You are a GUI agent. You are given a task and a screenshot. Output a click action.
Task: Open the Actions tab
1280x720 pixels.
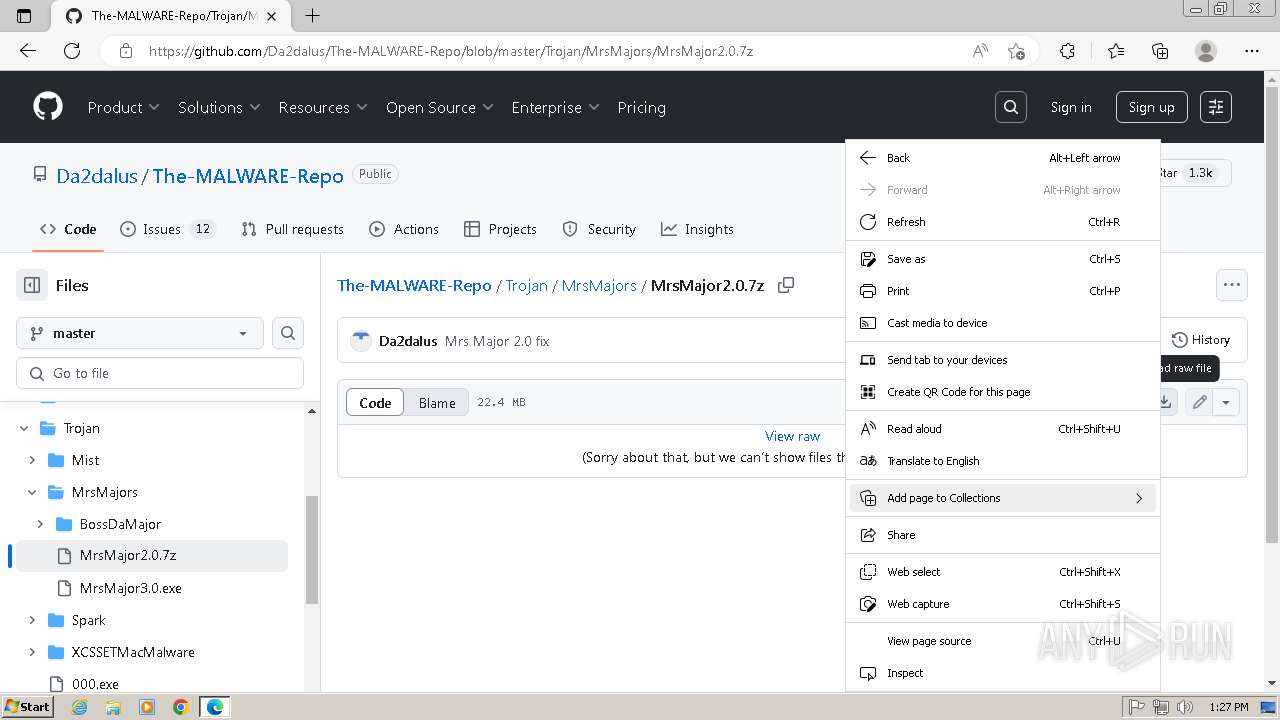coord(404,229)
